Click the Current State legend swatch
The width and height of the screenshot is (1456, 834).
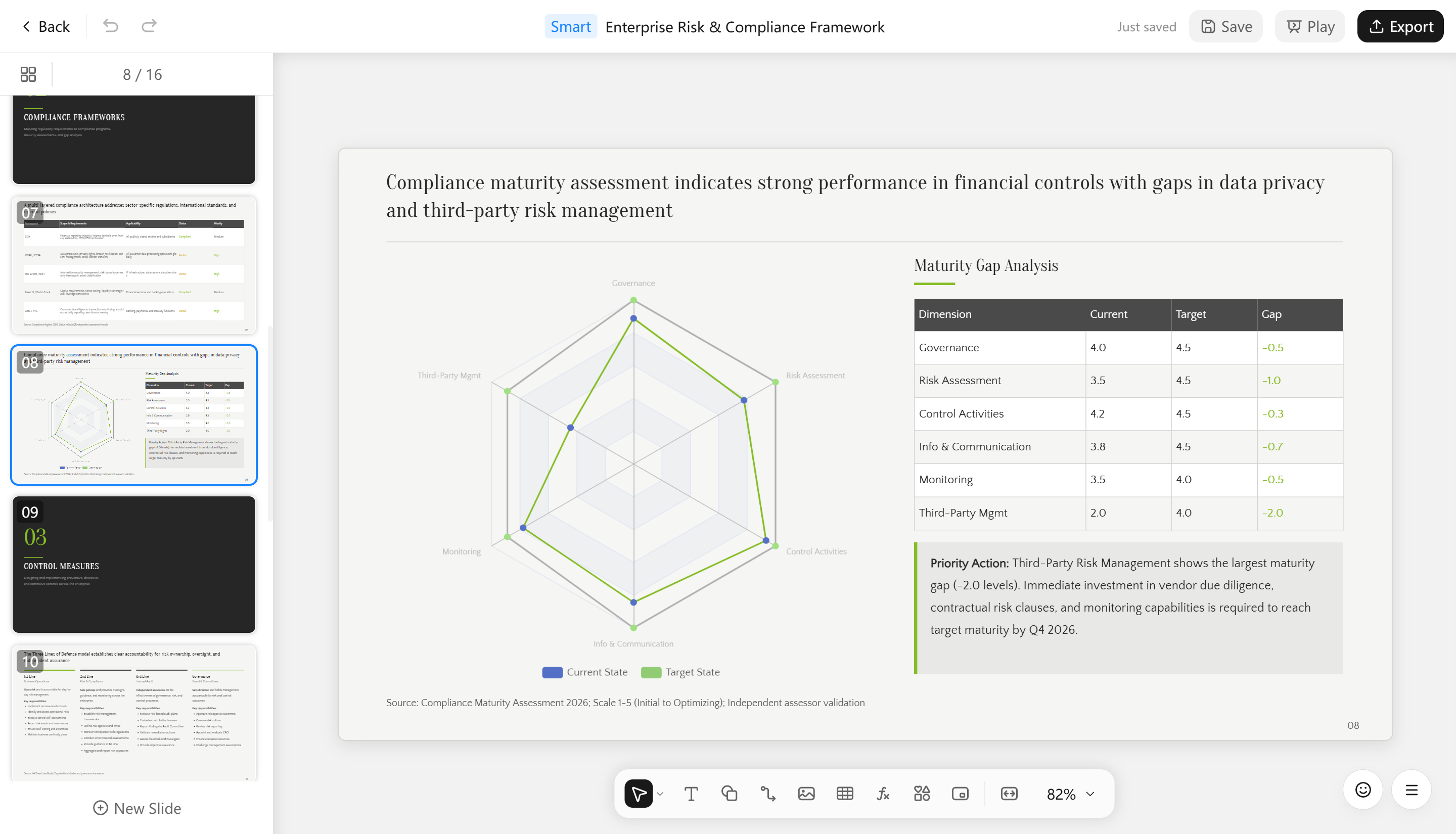click(x=552, y=672)
